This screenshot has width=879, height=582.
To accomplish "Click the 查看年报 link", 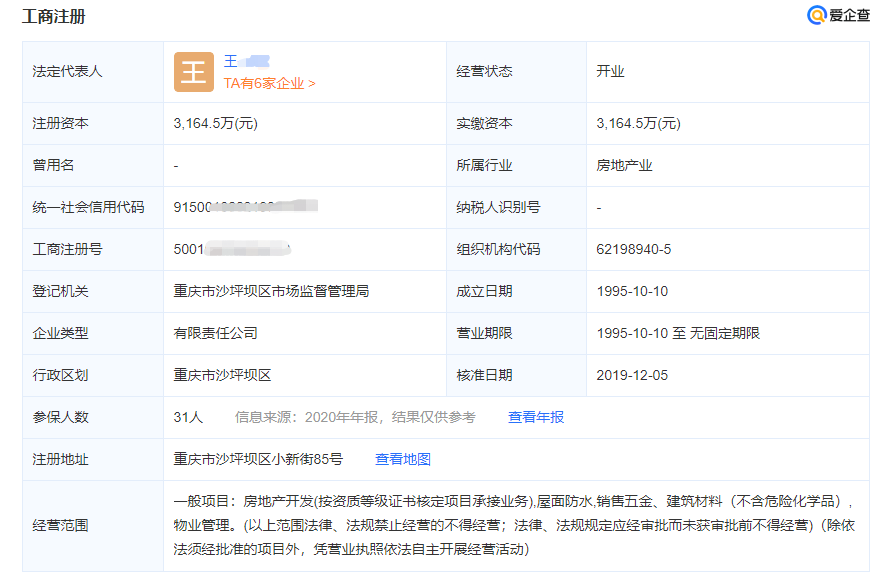I will point(536,417).
